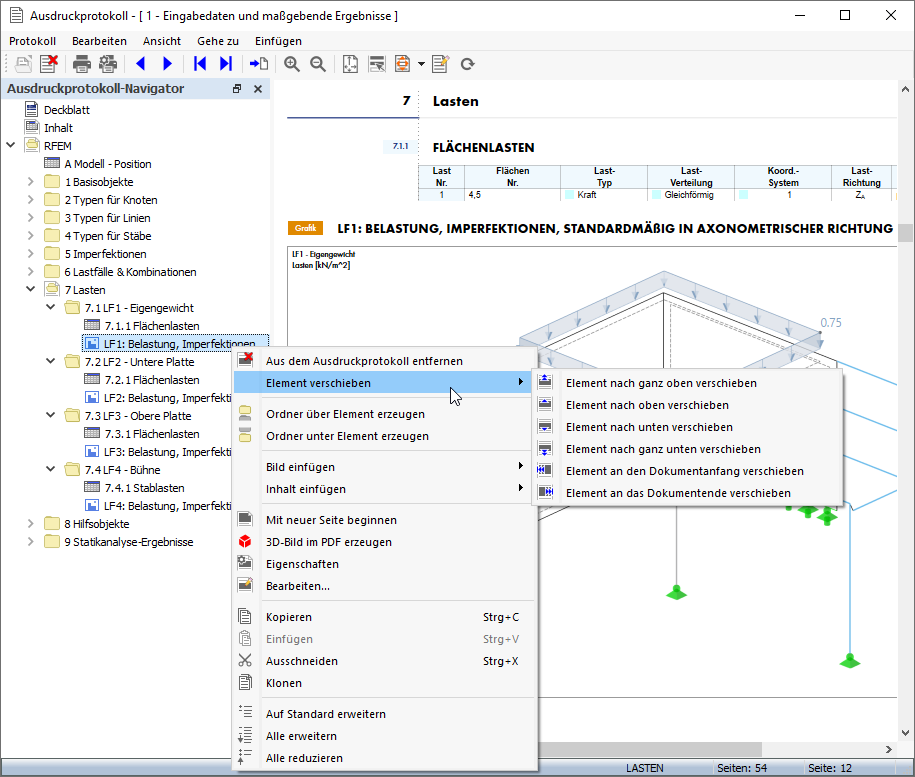Click the red 3D PDF cube icon
Screen dimensions: 915x777
click(x=245, y=541)
